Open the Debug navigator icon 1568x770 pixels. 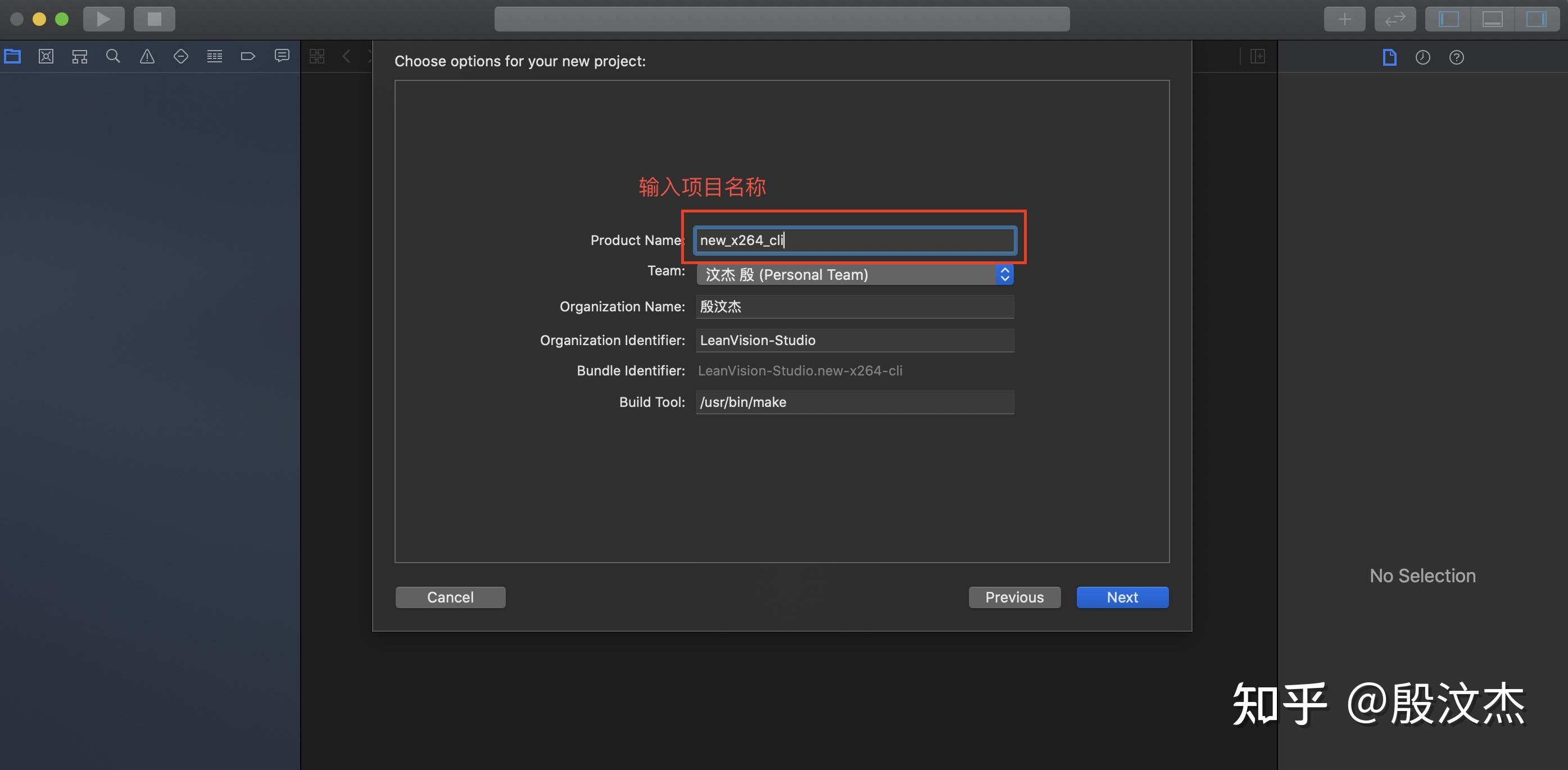point(214,57)
